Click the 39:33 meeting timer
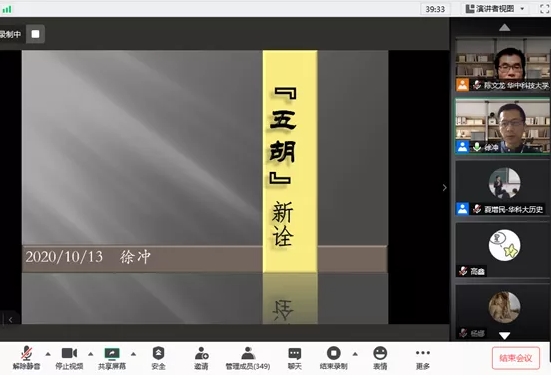 tap(435, 9)
